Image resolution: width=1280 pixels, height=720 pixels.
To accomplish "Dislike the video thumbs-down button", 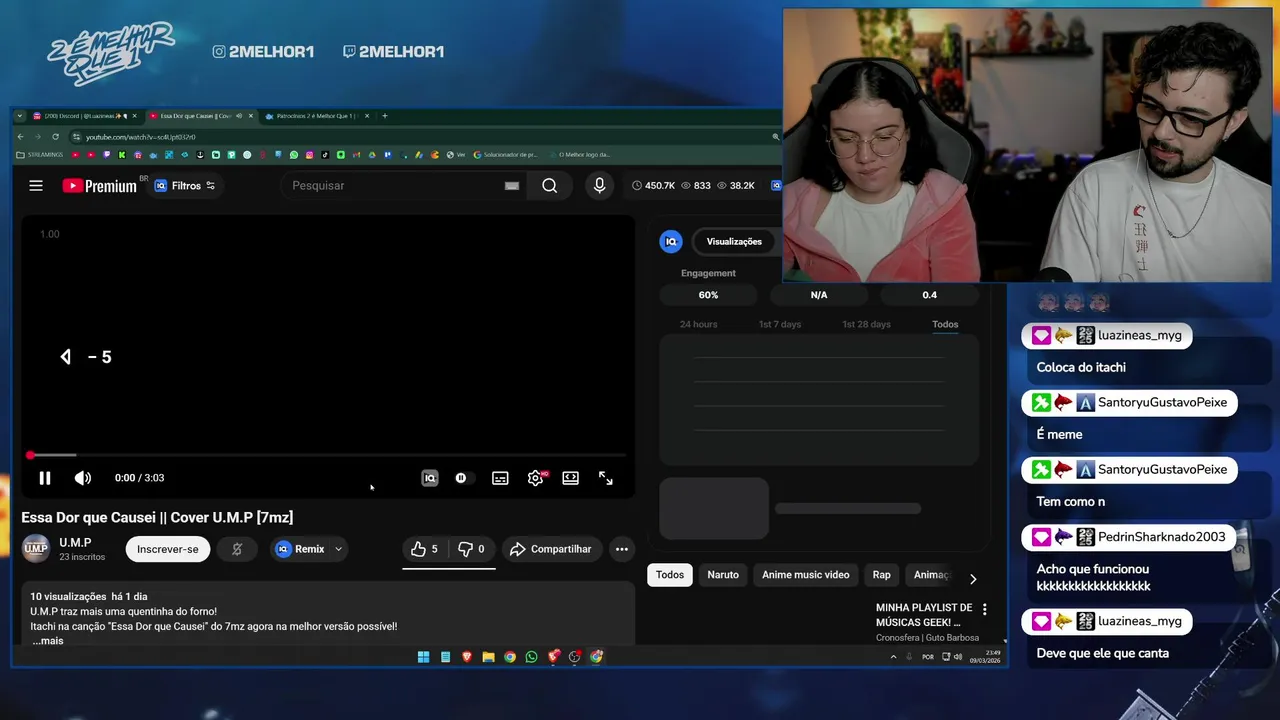I will (471, 549).
